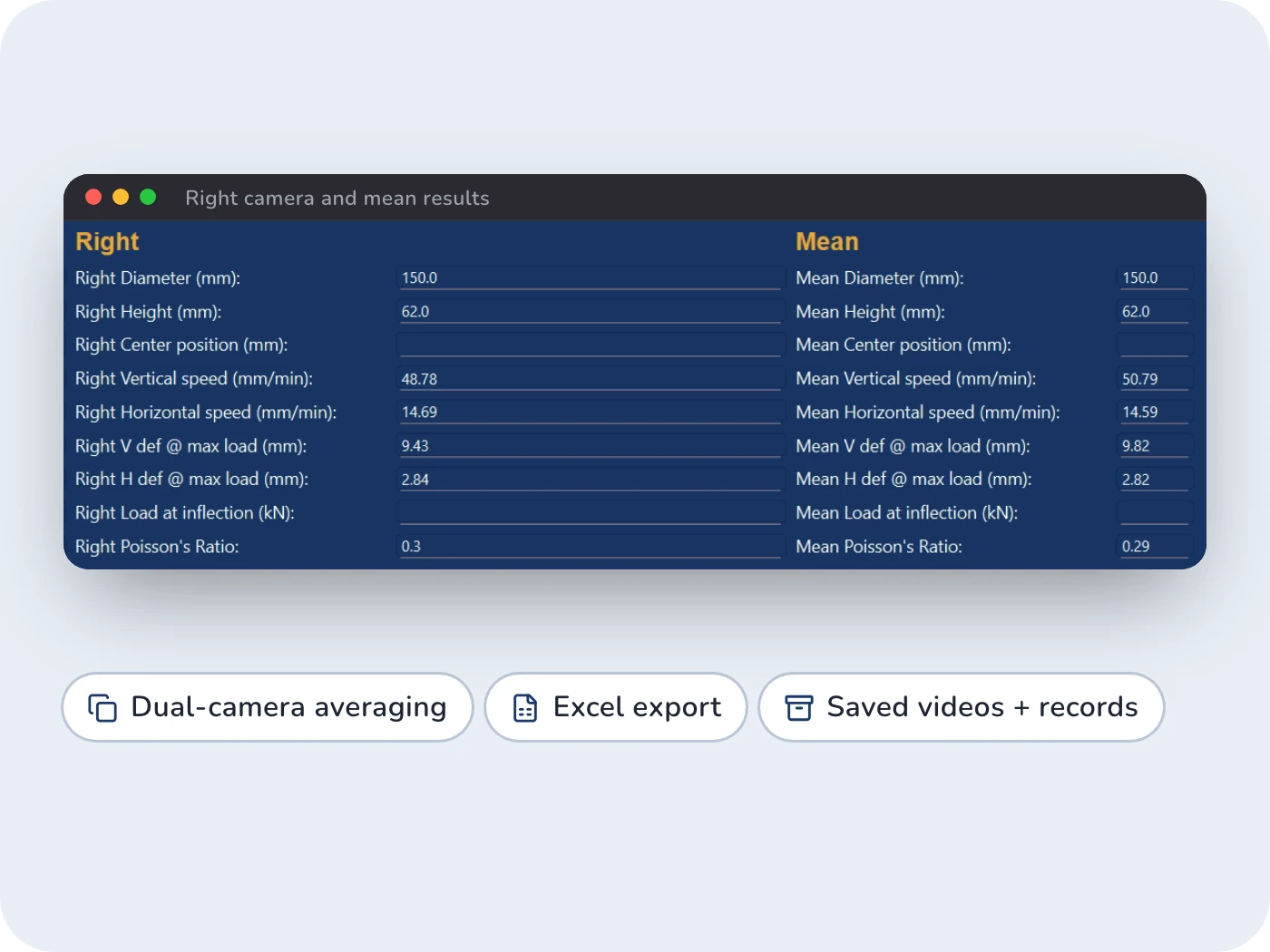Select the Right Height (mm) field
This screenshot has height=952, width=1270.
pos(591,311)
